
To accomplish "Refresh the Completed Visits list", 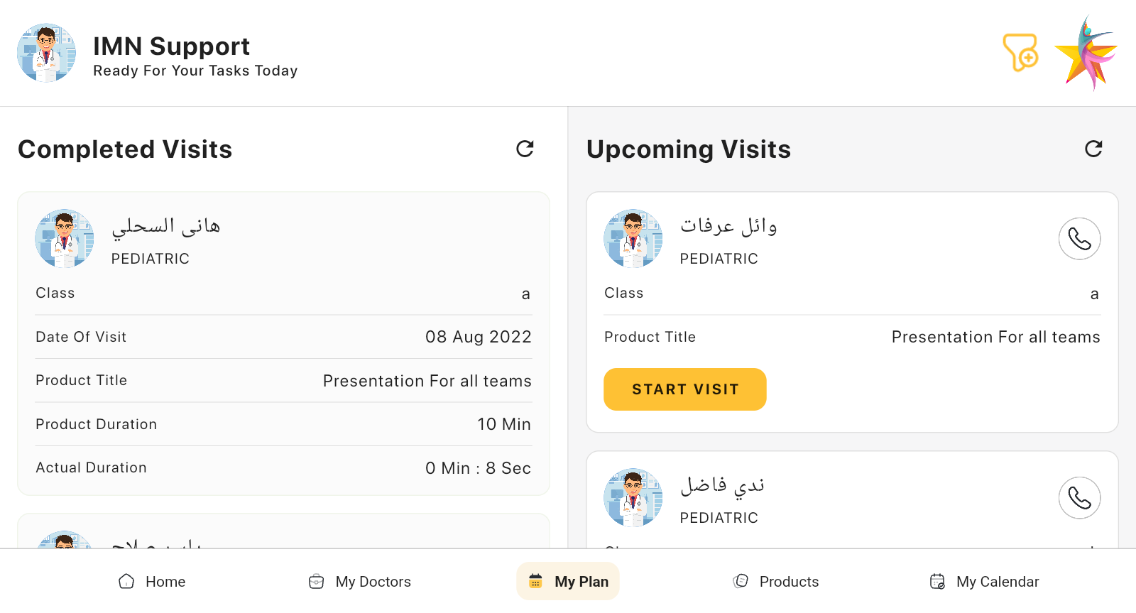I will (x=525, y=149).
